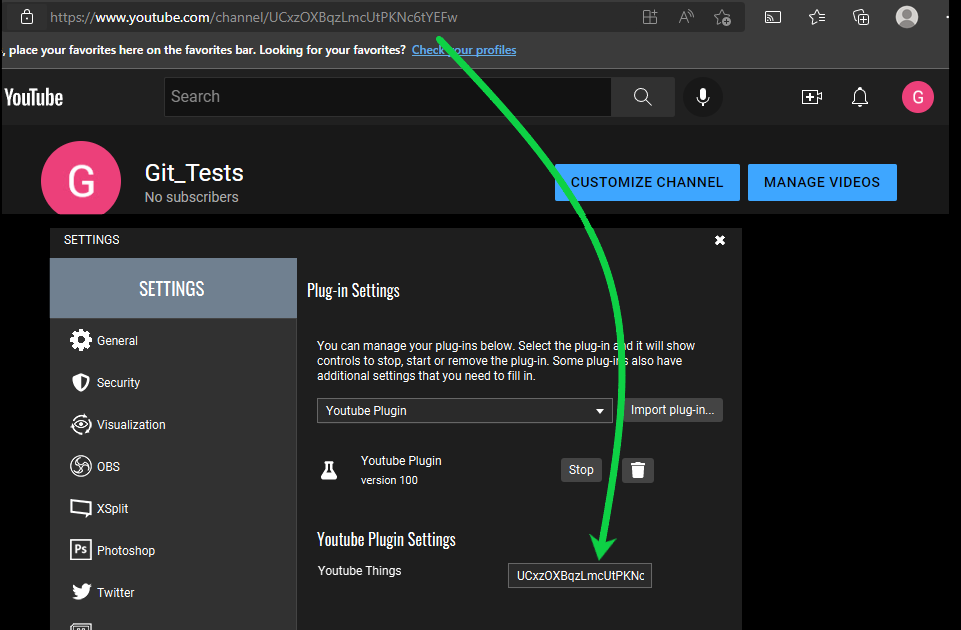Image resolution: width=961 pixels, height=630 pixels.
Task: Open Photoshop settings category
Action: tap(173, 550)
